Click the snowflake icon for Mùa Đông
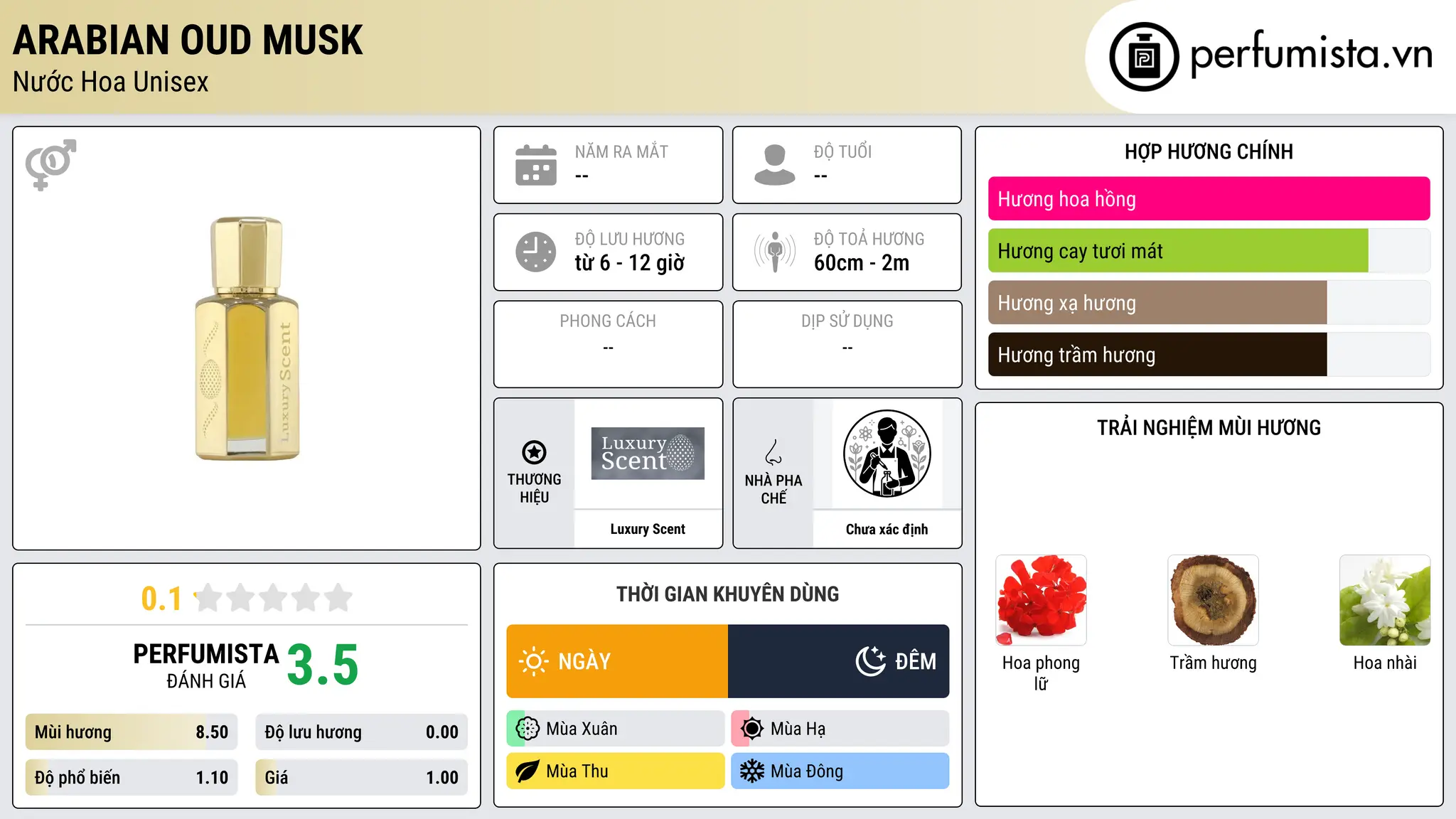This screenshot has height=819, width=1456. point(751,771)
